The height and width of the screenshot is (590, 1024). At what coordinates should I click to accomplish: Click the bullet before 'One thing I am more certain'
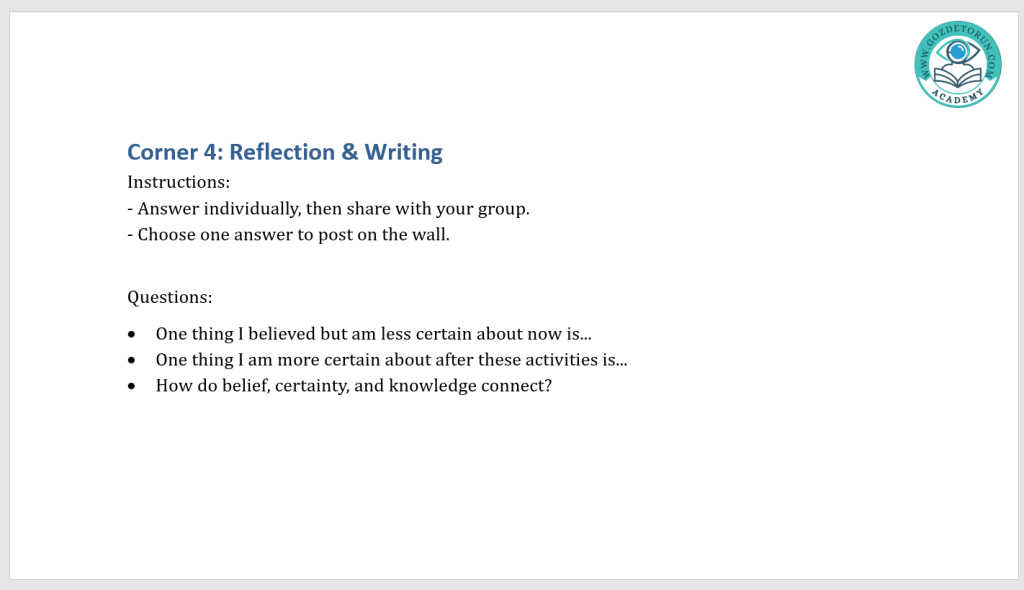click(x=133, y=360)
